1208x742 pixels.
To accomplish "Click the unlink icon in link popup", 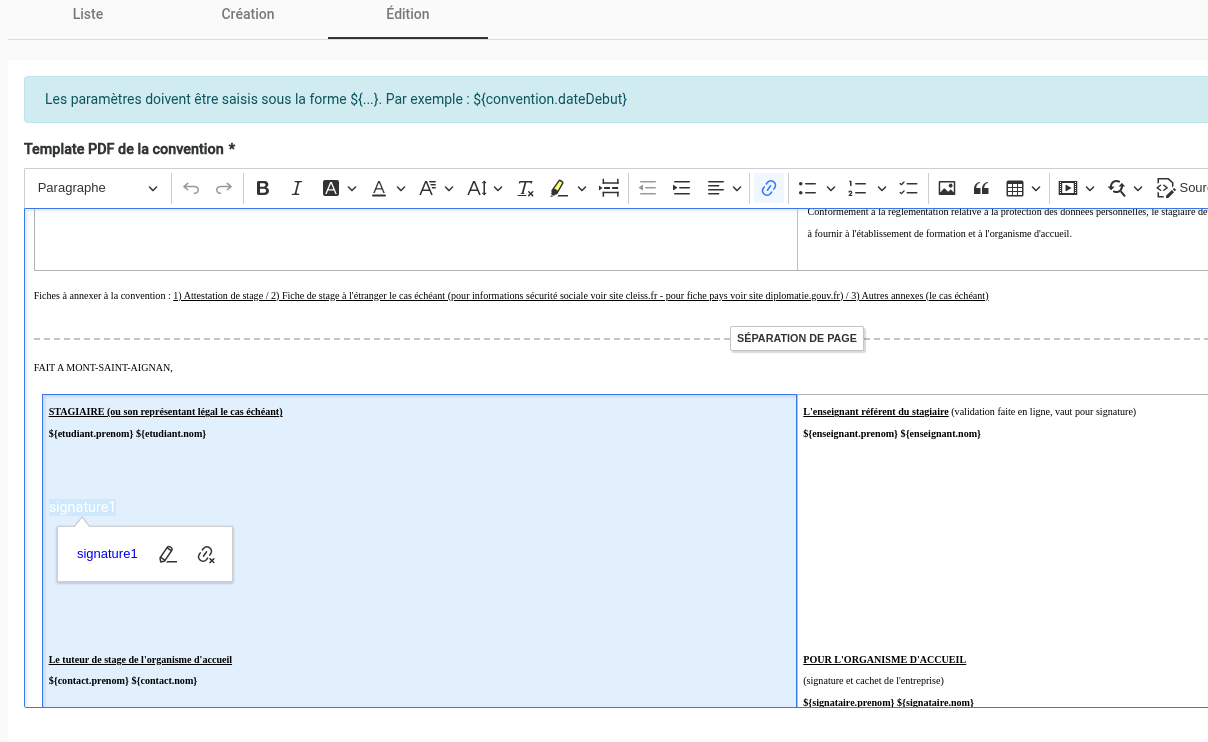I will click(206, 554).
